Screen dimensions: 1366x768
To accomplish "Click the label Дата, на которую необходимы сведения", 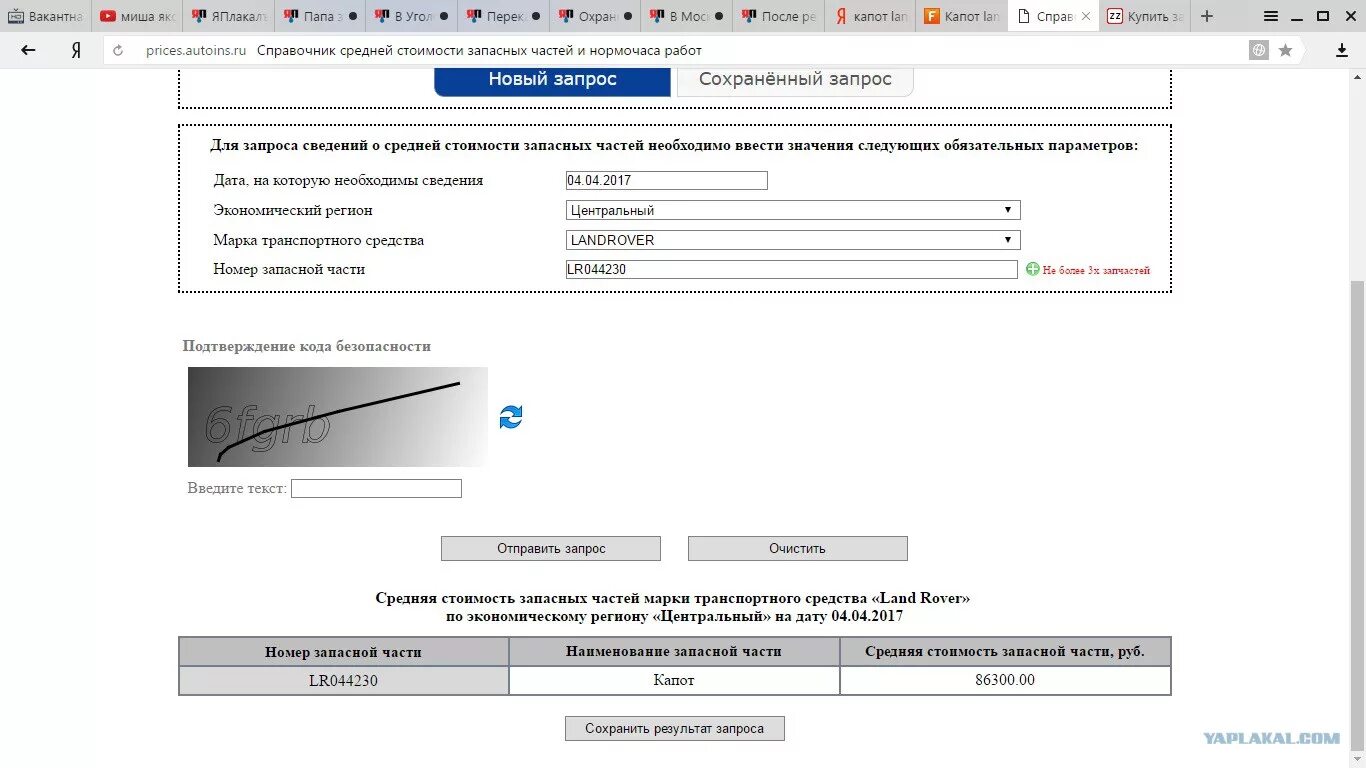I will click(x=348, y=181).
